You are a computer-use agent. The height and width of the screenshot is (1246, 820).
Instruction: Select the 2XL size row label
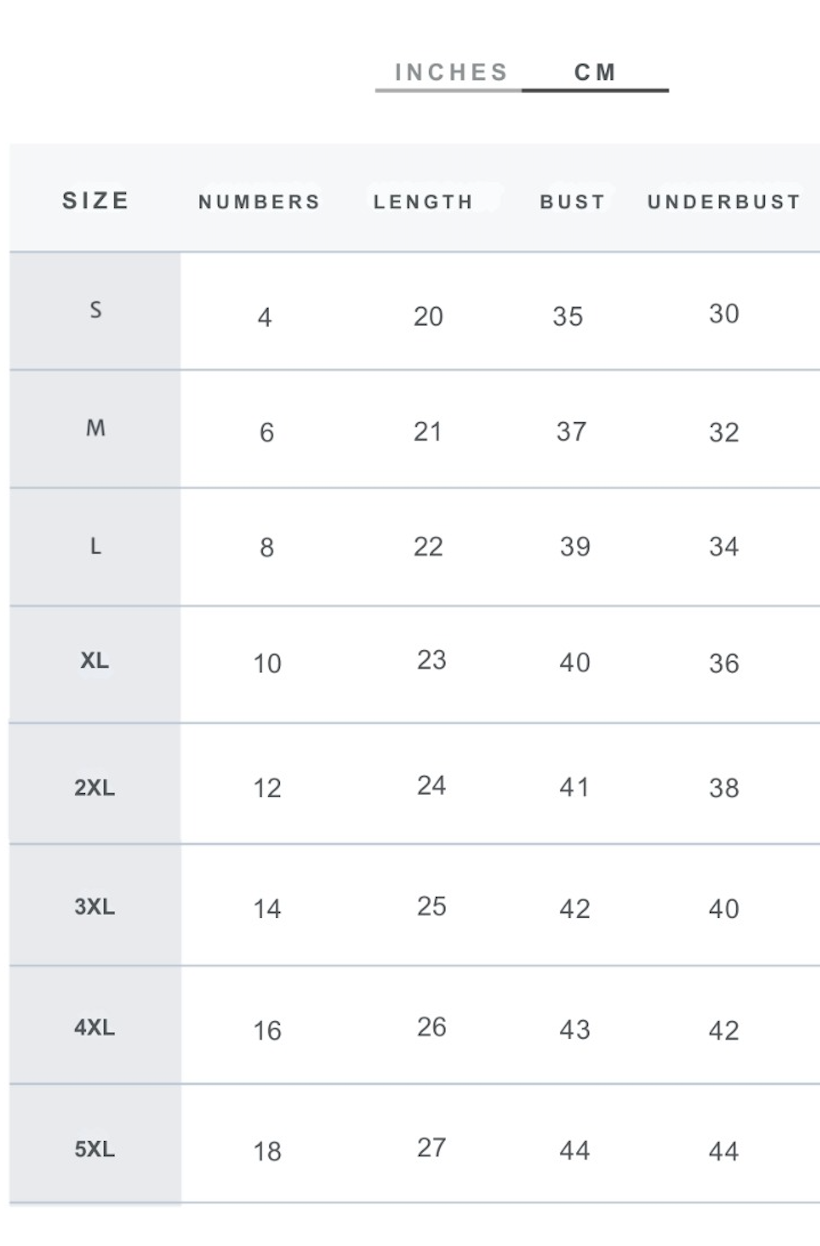pos(95,788)
